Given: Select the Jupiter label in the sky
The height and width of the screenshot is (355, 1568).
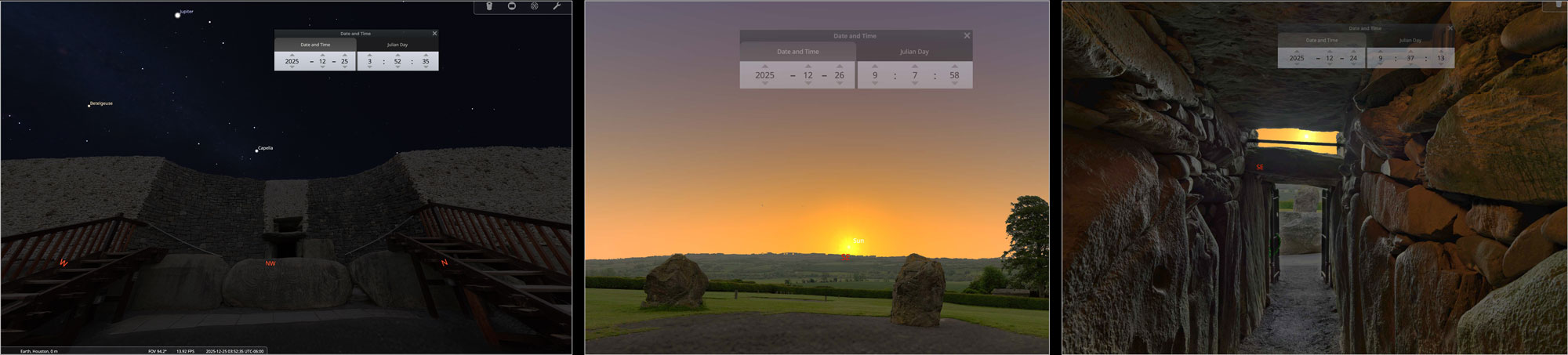Looking at the screenshot, I should [187, 12].
